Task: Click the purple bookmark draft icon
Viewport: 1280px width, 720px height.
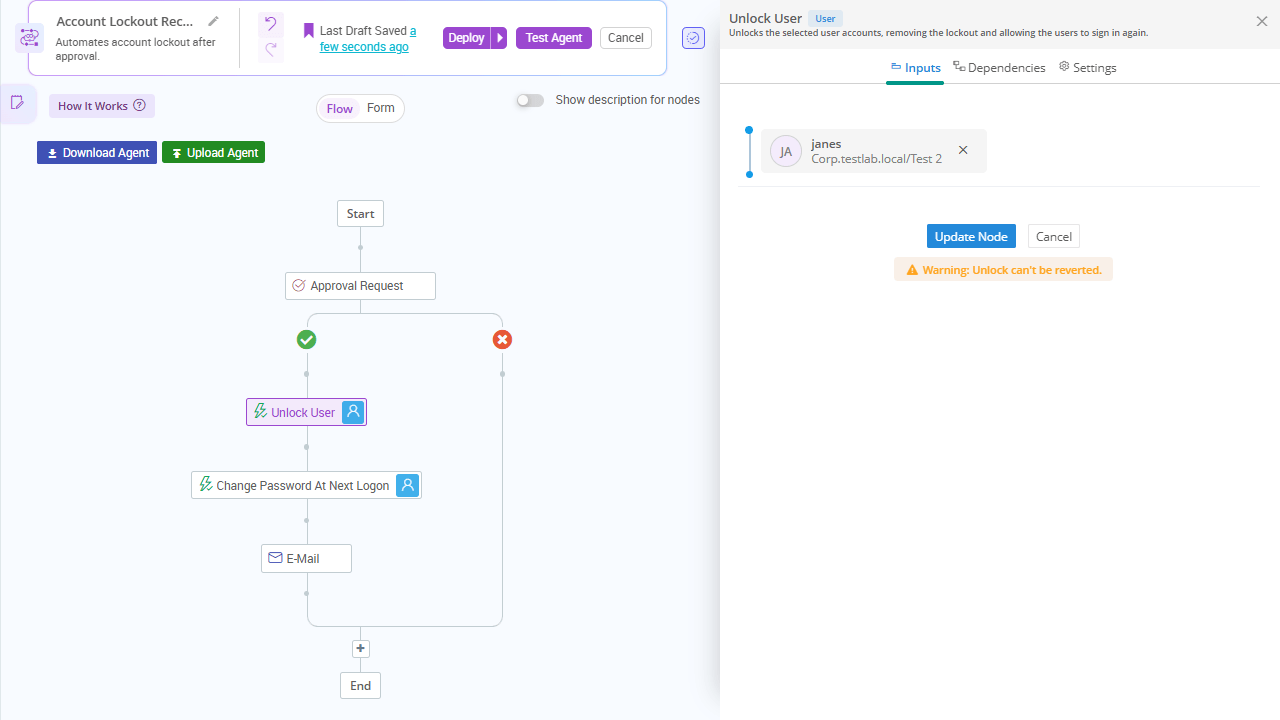Action: click(x=309, y=31)
